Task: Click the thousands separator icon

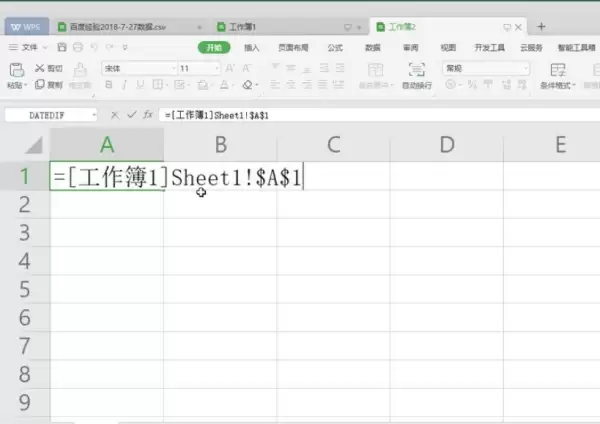Action: click(x=488, y=85)
